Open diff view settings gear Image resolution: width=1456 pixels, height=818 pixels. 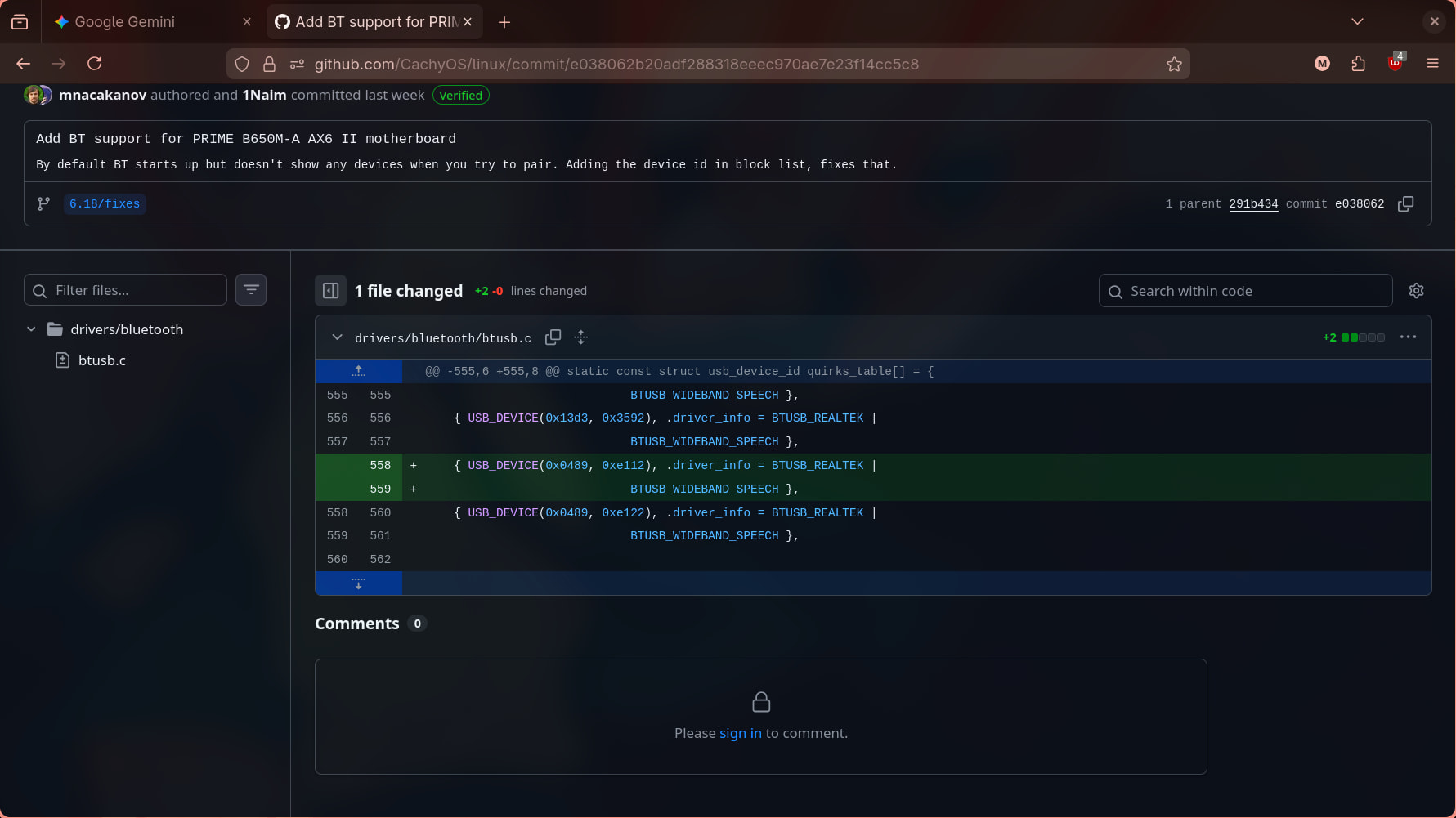[x=1417, y=290]
